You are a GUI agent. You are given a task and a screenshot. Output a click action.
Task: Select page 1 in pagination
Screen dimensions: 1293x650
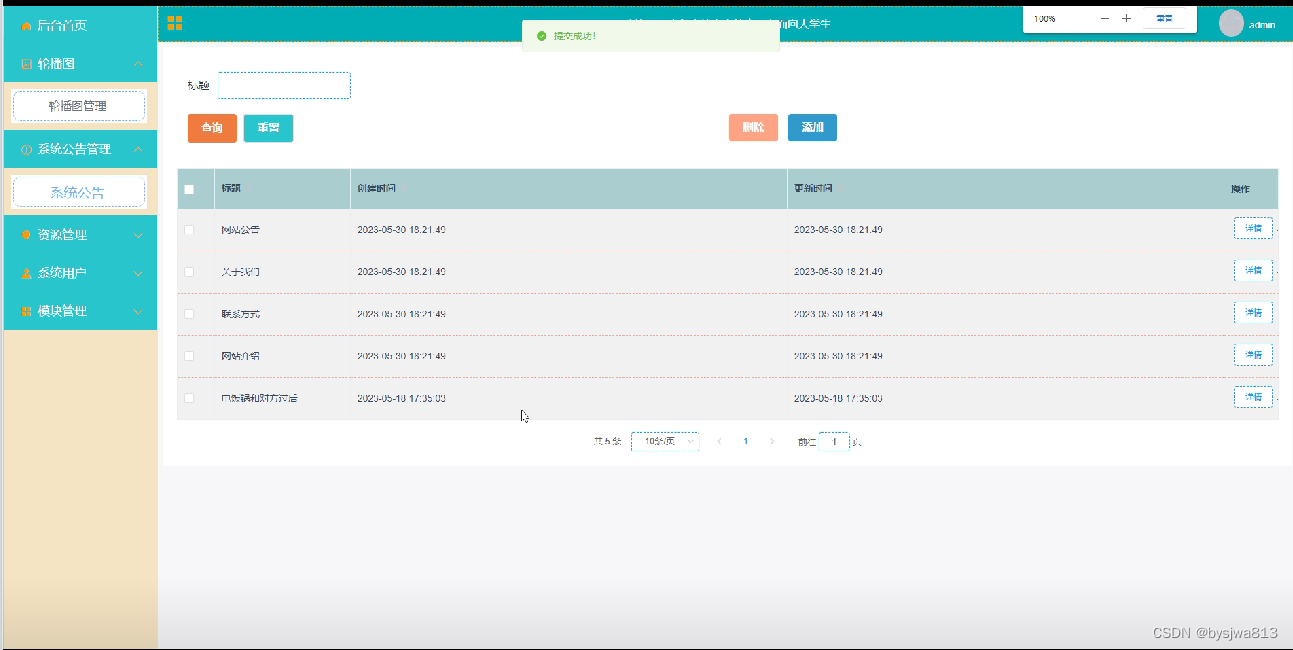(x=745, y=441)
